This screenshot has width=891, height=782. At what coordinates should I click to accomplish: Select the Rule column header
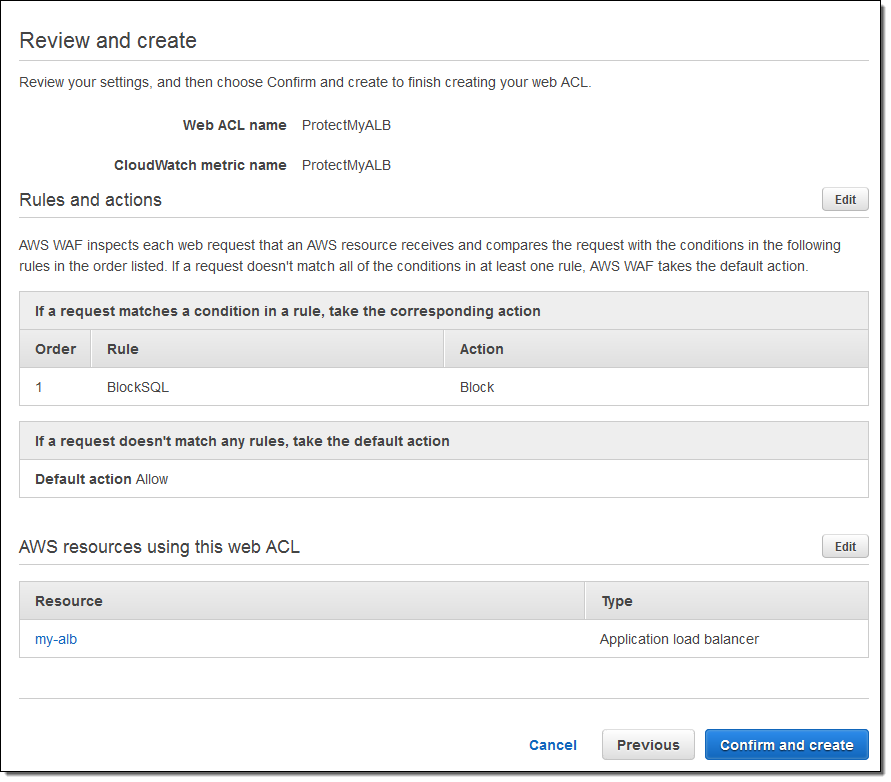tap(123, 349)
